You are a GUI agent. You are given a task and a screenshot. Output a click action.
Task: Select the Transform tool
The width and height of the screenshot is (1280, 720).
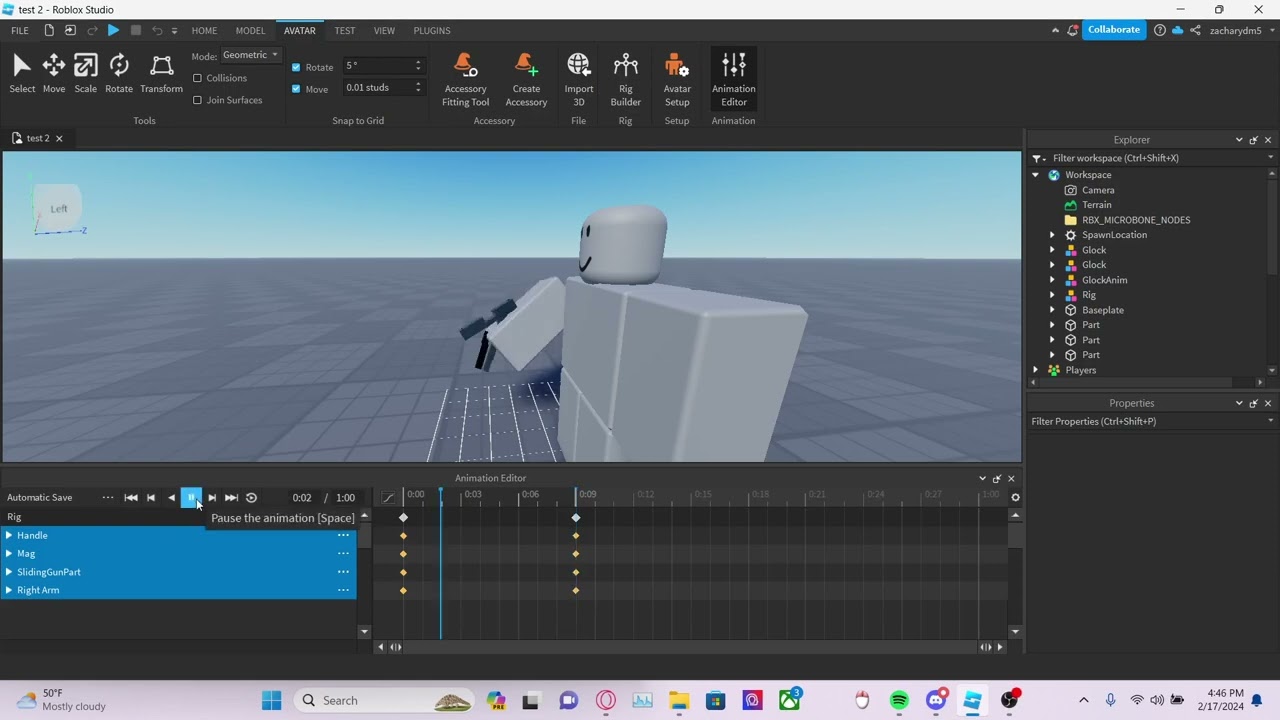pos(161,74)
